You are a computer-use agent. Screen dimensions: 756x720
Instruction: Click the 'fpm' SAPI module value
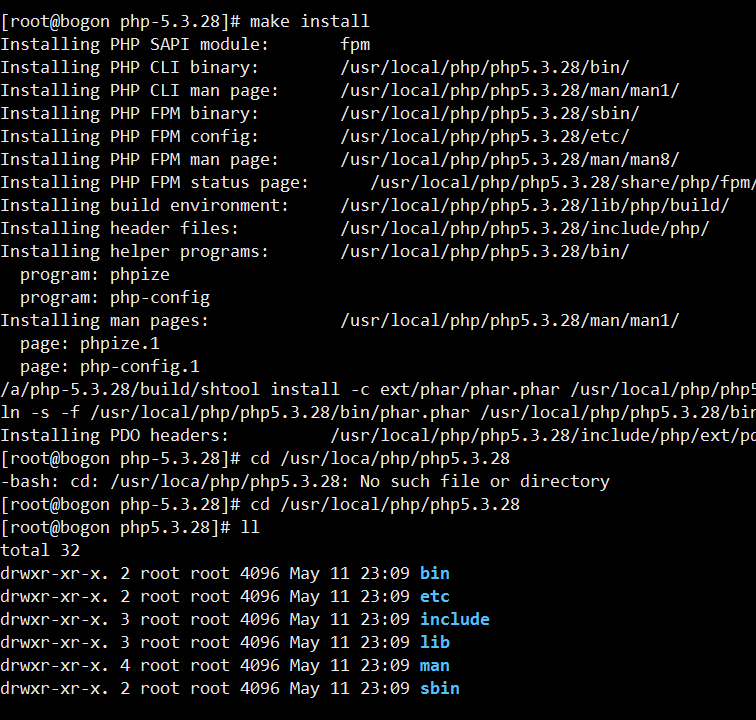pyautogui.click(x=355, y=44)
